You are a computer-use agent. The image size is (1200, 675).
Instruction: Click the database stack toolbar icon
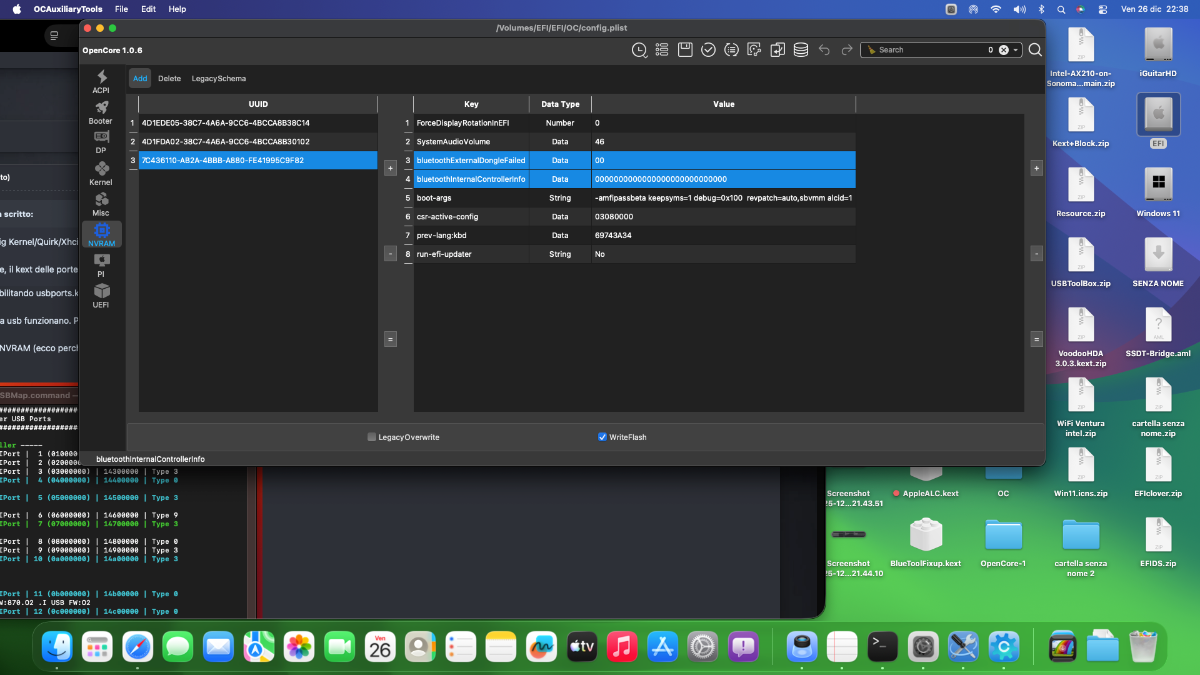point(800,49)
